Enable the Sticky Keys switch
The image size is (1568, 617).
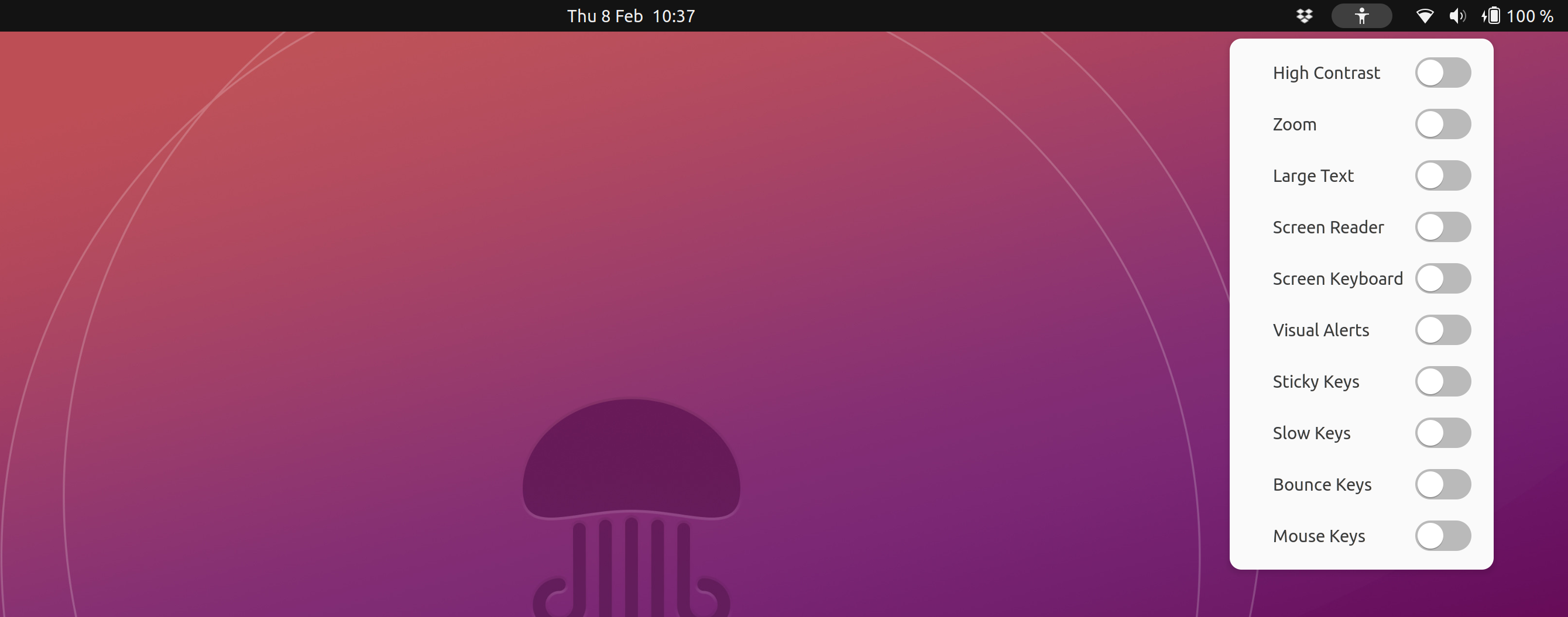1443,381
